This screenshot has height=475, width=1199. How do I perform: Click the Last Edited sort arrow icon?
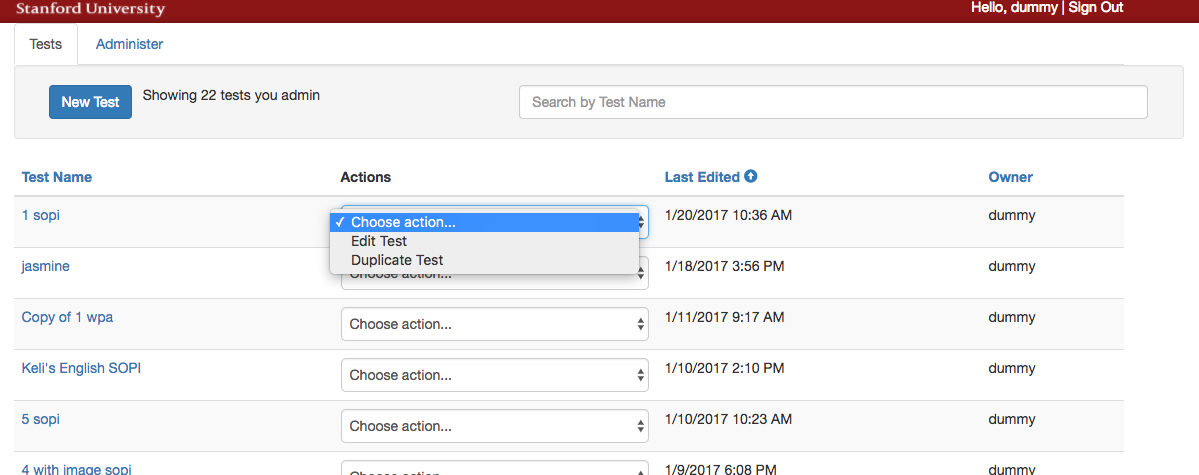tap(751, 177)
